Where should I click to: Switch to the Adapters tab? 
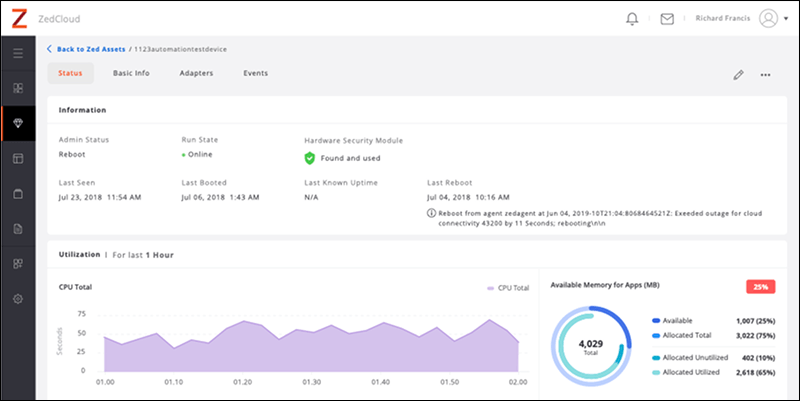tap(196, 73)
